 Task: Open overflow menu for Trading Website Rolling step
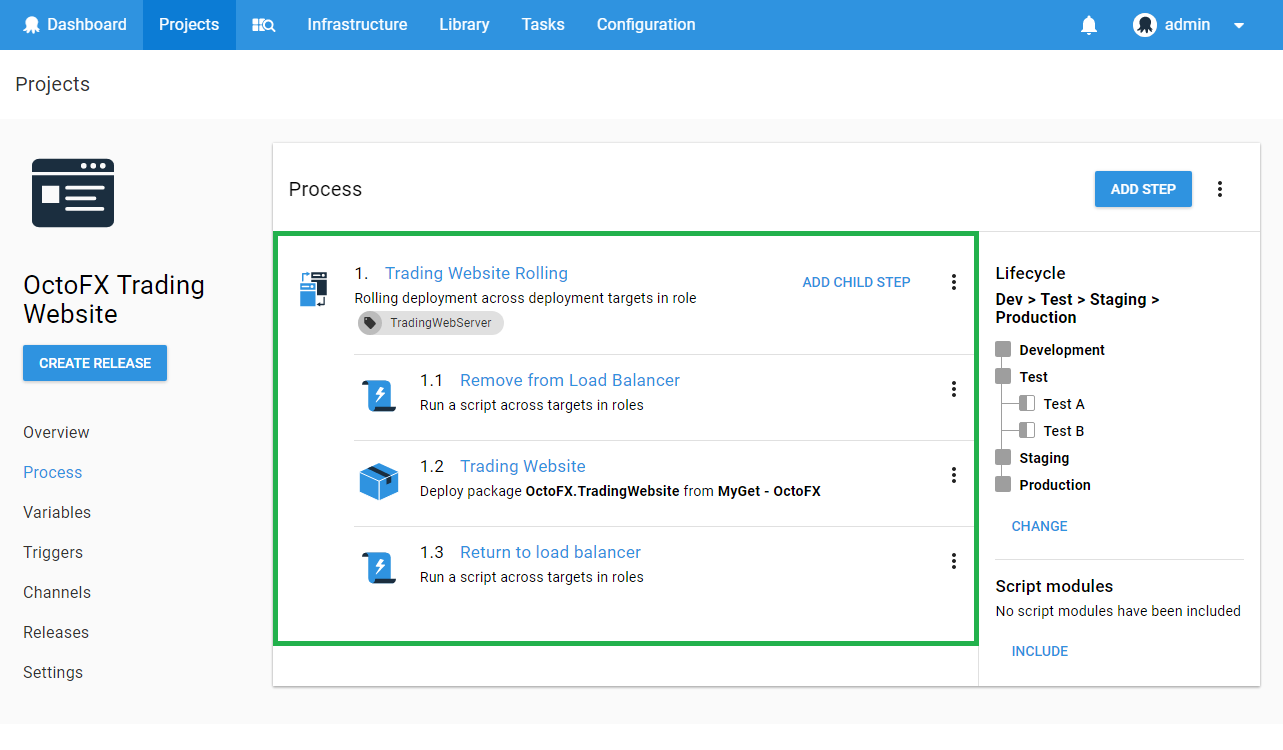pos(953,283)
